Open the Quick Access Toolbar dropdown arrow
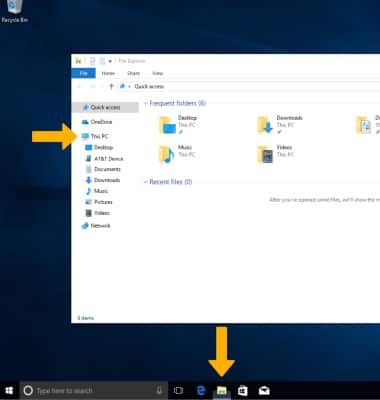Screen dimensions: 380x400 (110, 61)
